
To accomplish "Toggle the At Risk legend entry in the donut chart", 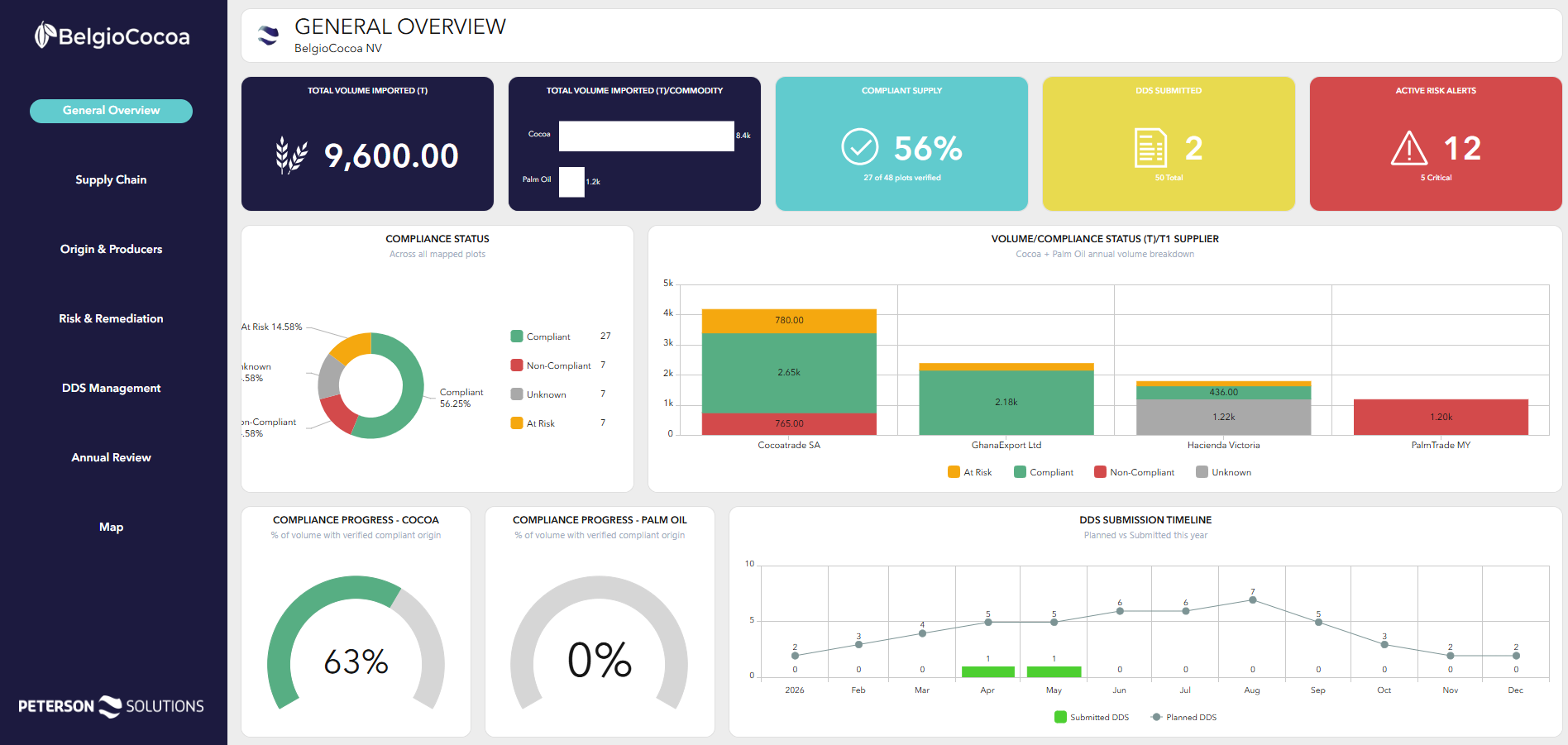I will pyautogui.click(x=533, y=423).
